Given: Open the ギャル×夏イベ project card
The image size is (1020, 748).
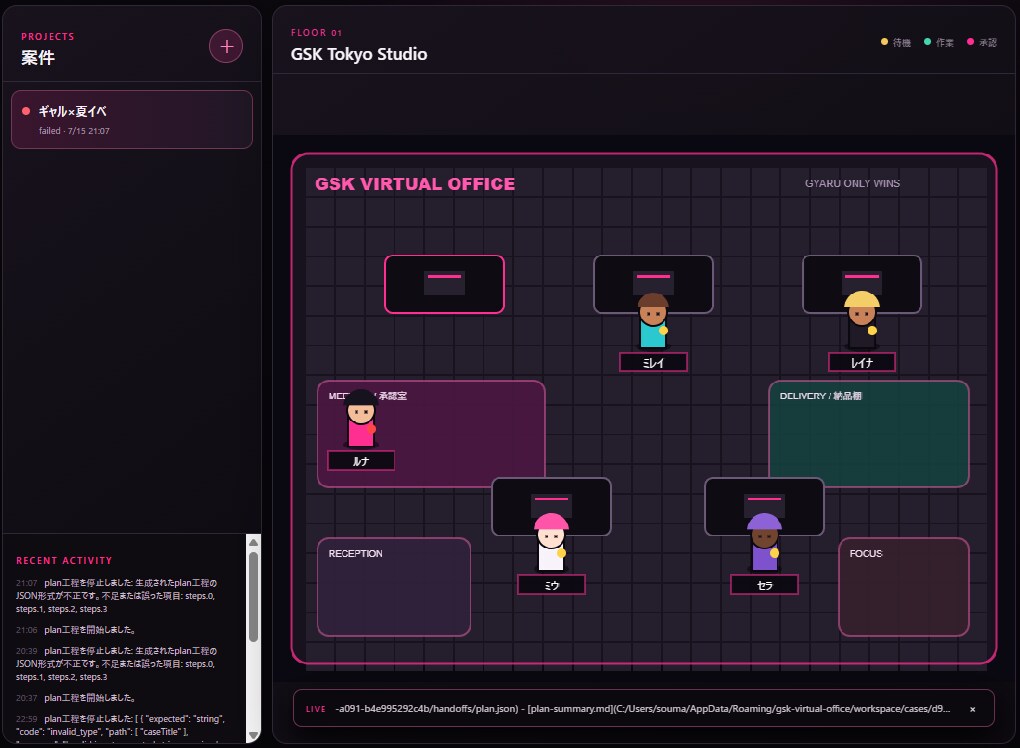Looking at the screenshot, I should tap(132, 120).
